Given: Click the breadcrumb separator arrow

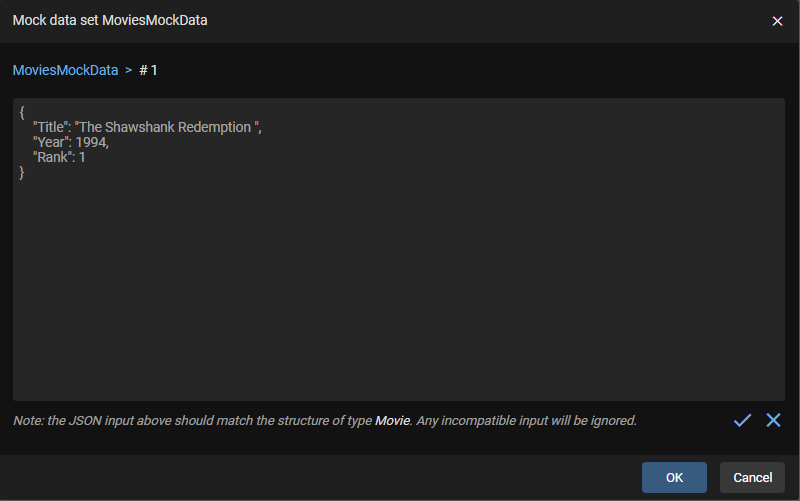Looking at the screenshot, I should 128,70.
